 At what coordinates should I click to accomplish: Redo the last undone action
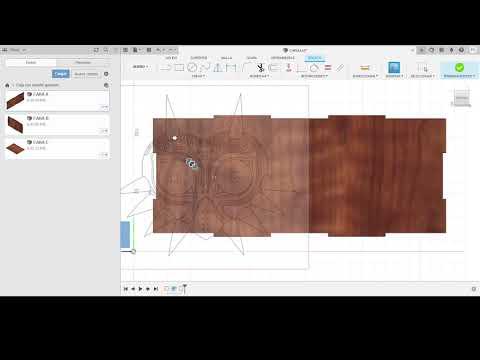coord(171,50)
